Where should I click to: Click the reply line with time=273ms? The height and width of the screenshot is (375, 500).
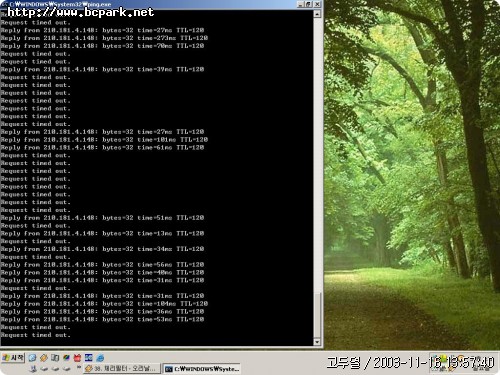pyautogui.click(x=104, y=38)
